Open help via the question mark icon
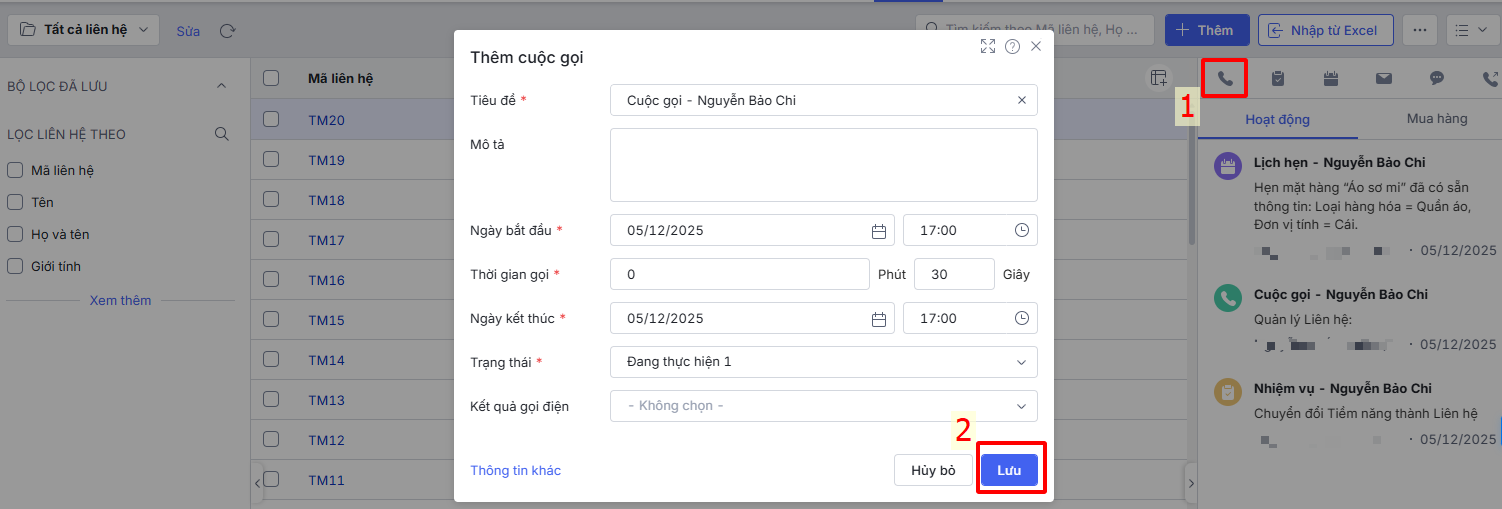 [1012, 46]
